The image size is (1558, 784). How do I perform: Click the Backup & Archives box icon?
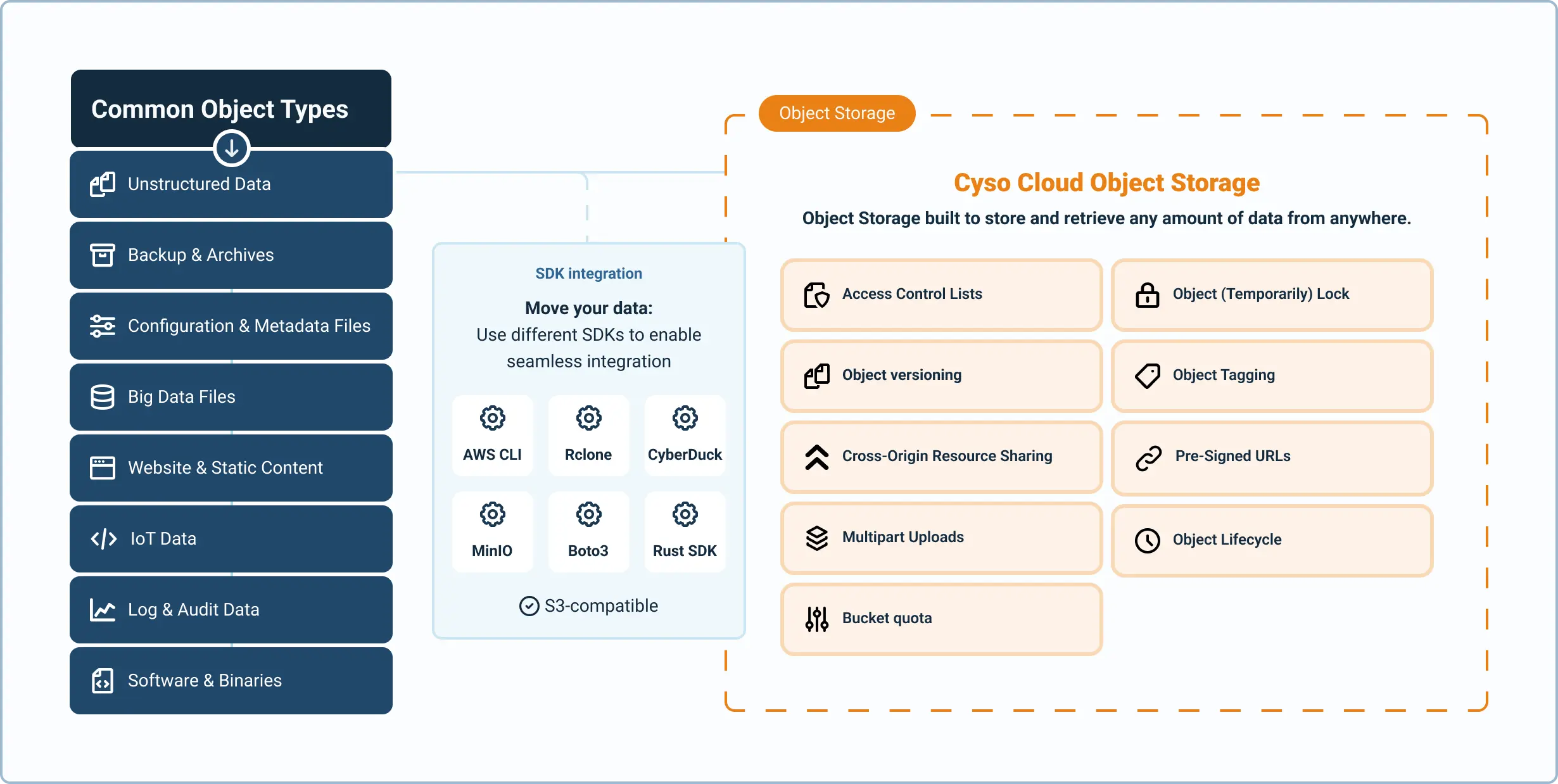point(103,255)
